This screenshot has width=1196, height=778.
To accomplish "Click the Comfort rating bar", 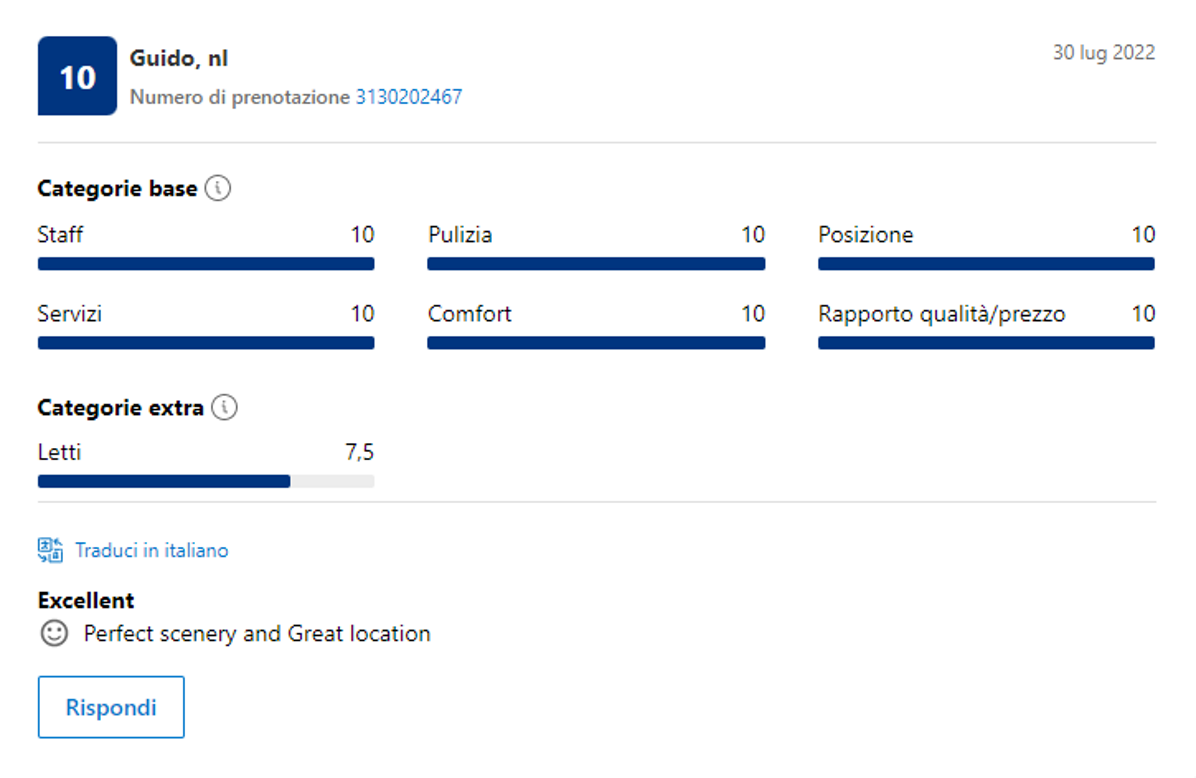I will pos(596,343).
